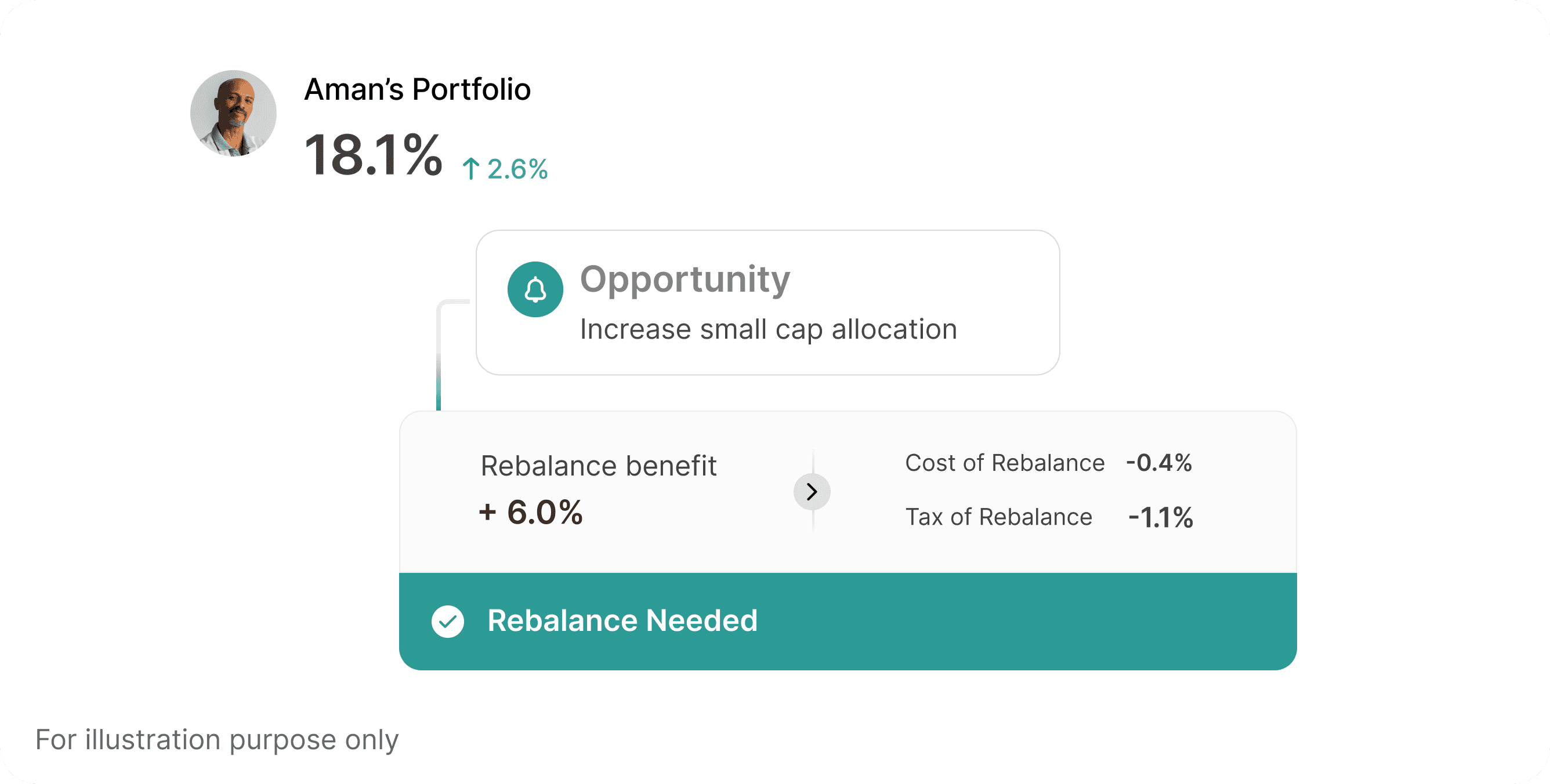Image resolution: width=1550 pixels, height=784 pixels.
Task: Select the Cost of Rebalance label
Action: click(1004, 463)
